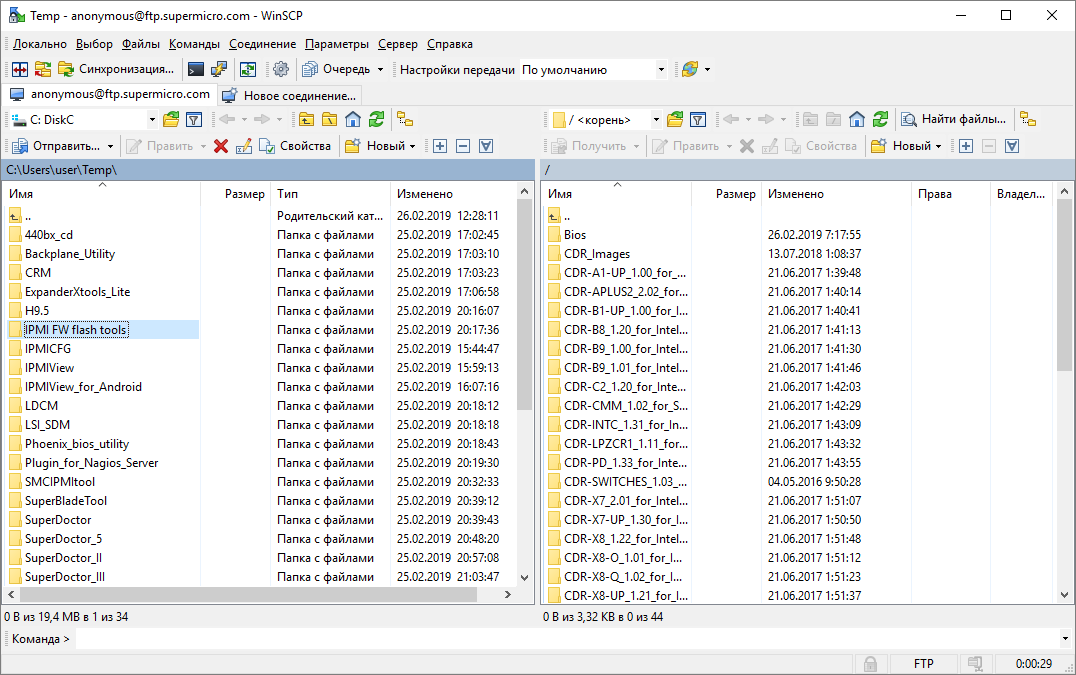
Task: Switch to the Новое соединение tab
Action: coord(289,96)
